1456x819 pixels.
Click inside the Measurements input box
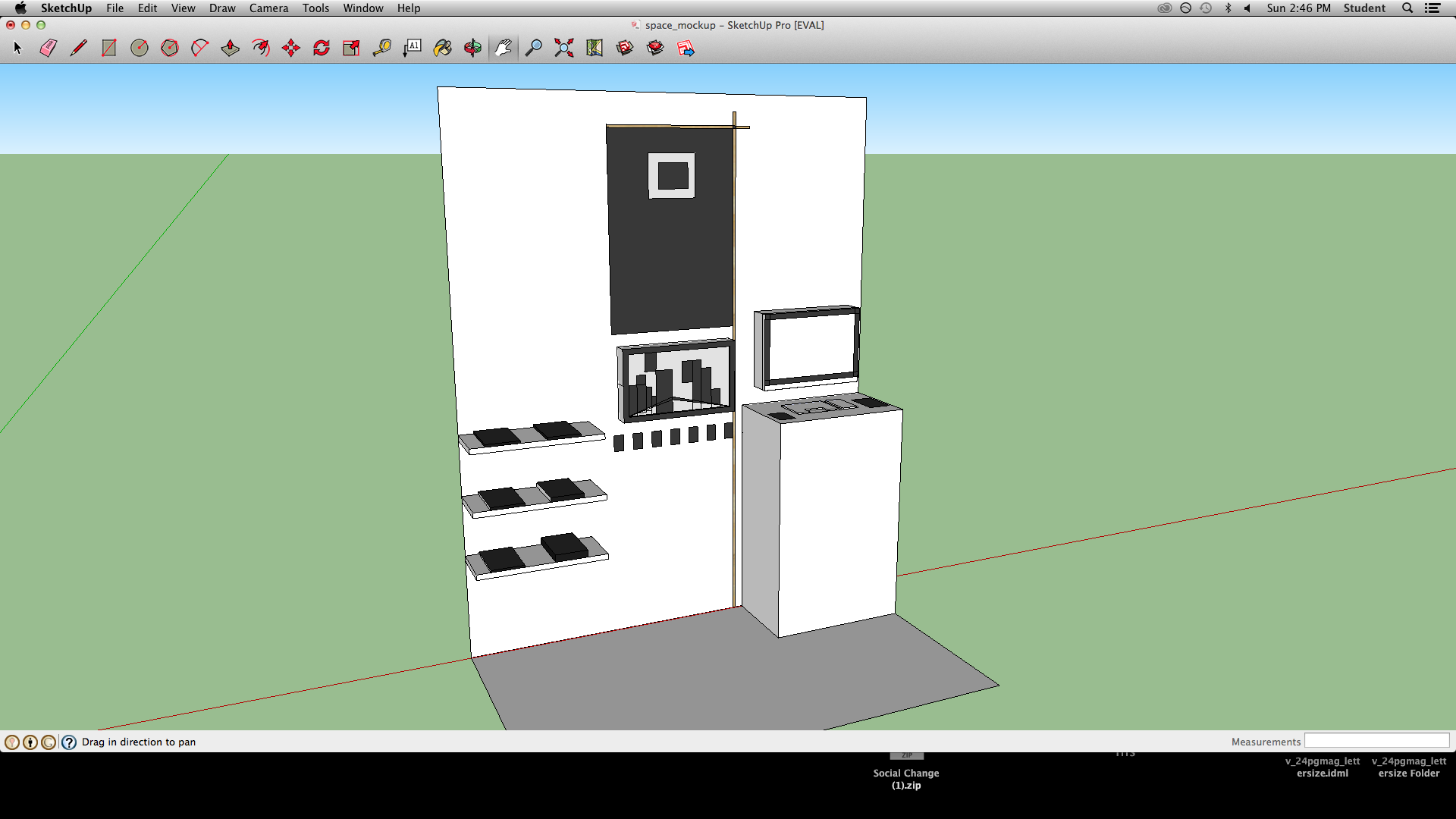coord(1377,741)
